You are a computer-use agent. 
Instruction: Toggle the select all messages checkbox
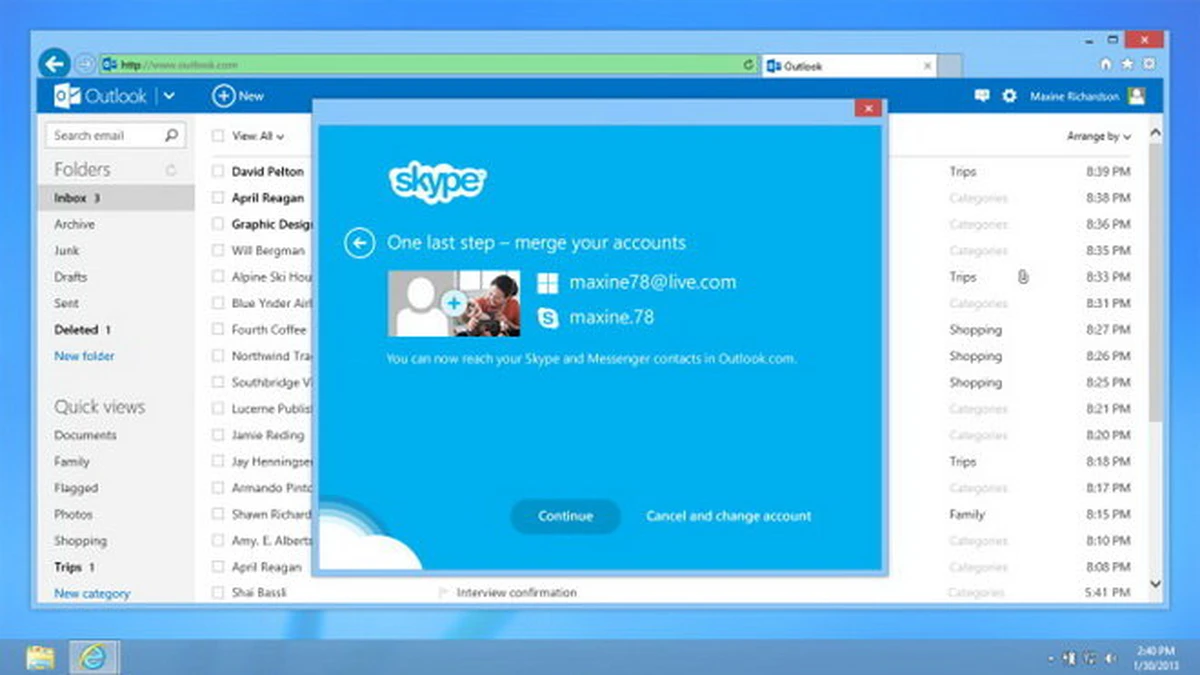pos(218,136)
